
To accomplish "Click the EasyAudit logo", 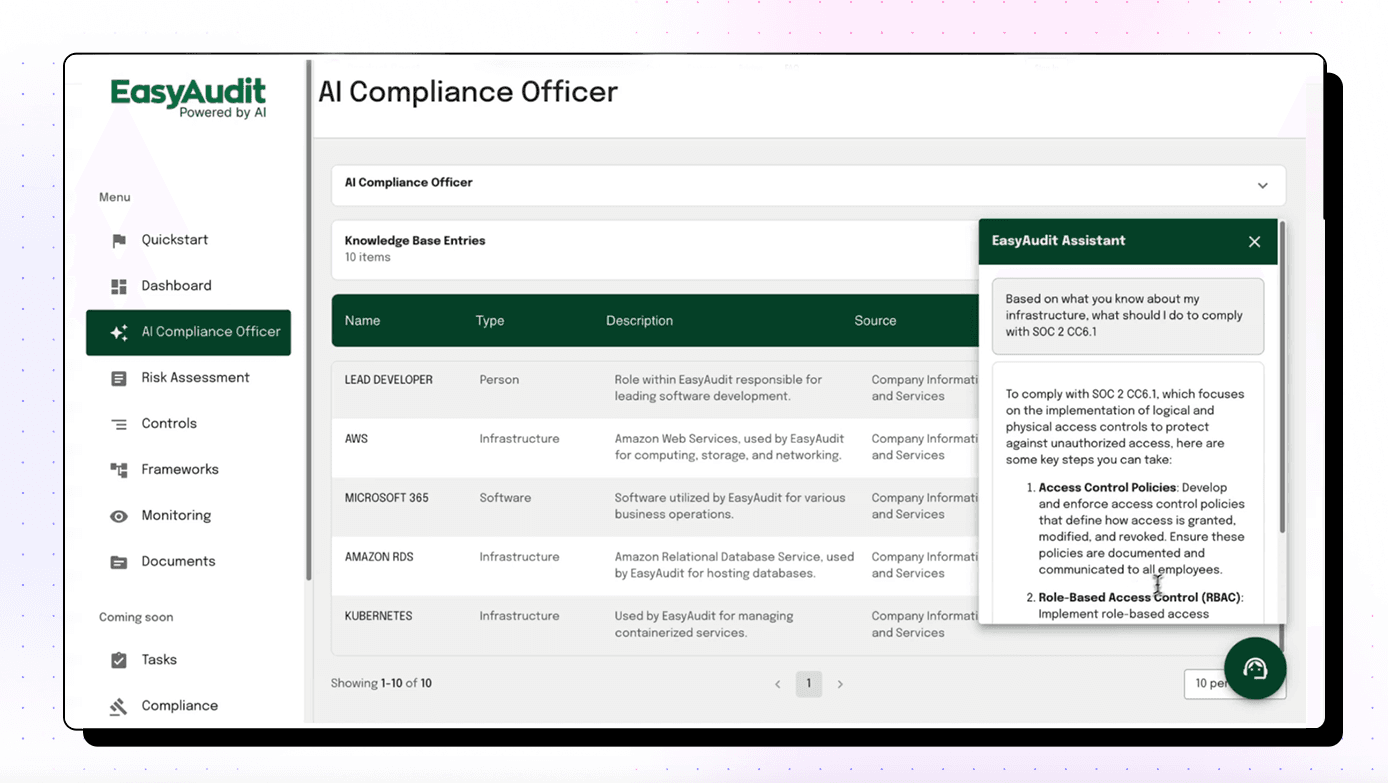I will tap(189, 99).
